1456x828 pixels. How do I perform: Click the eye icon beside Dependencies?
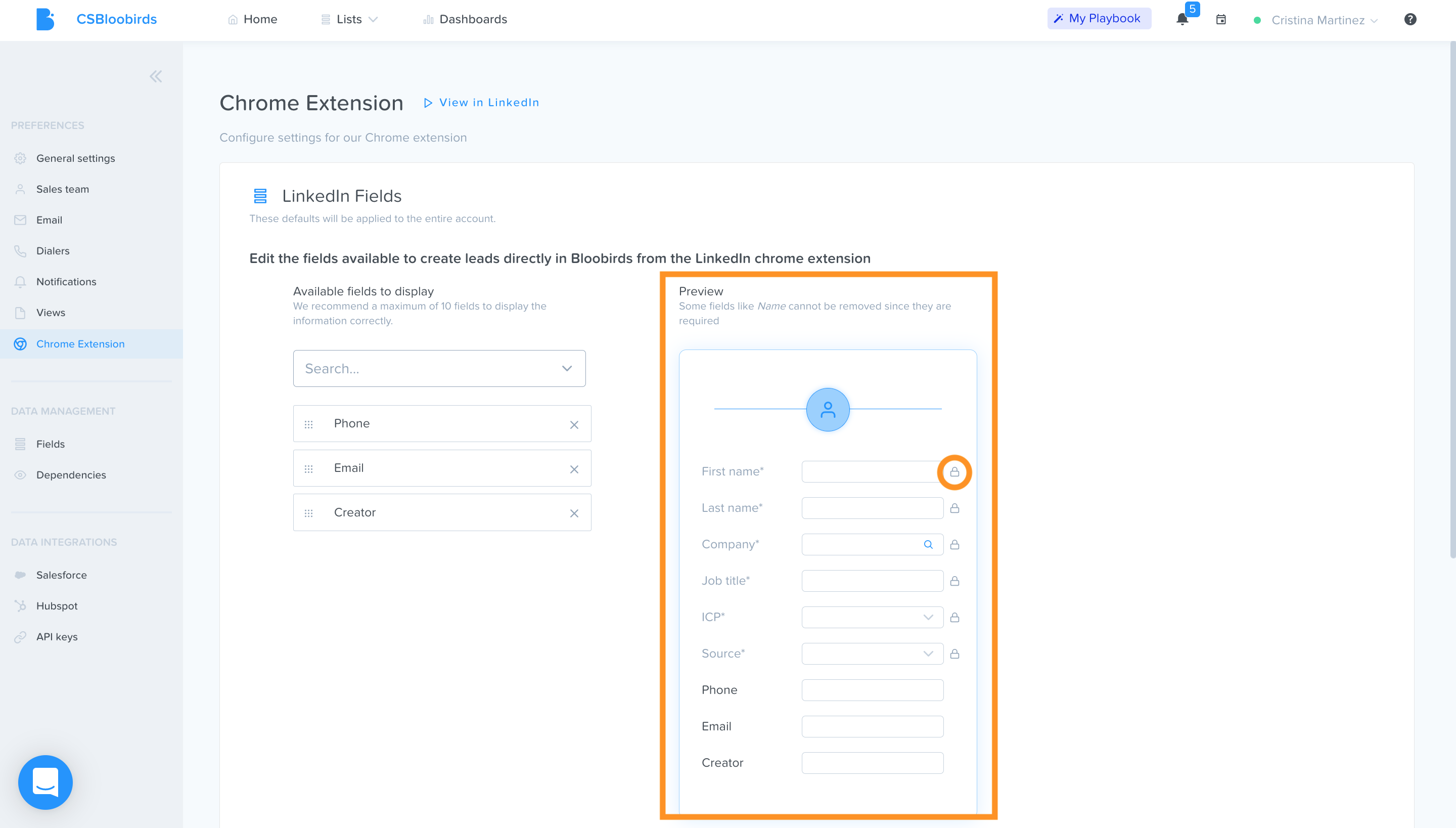pos(20,475)
